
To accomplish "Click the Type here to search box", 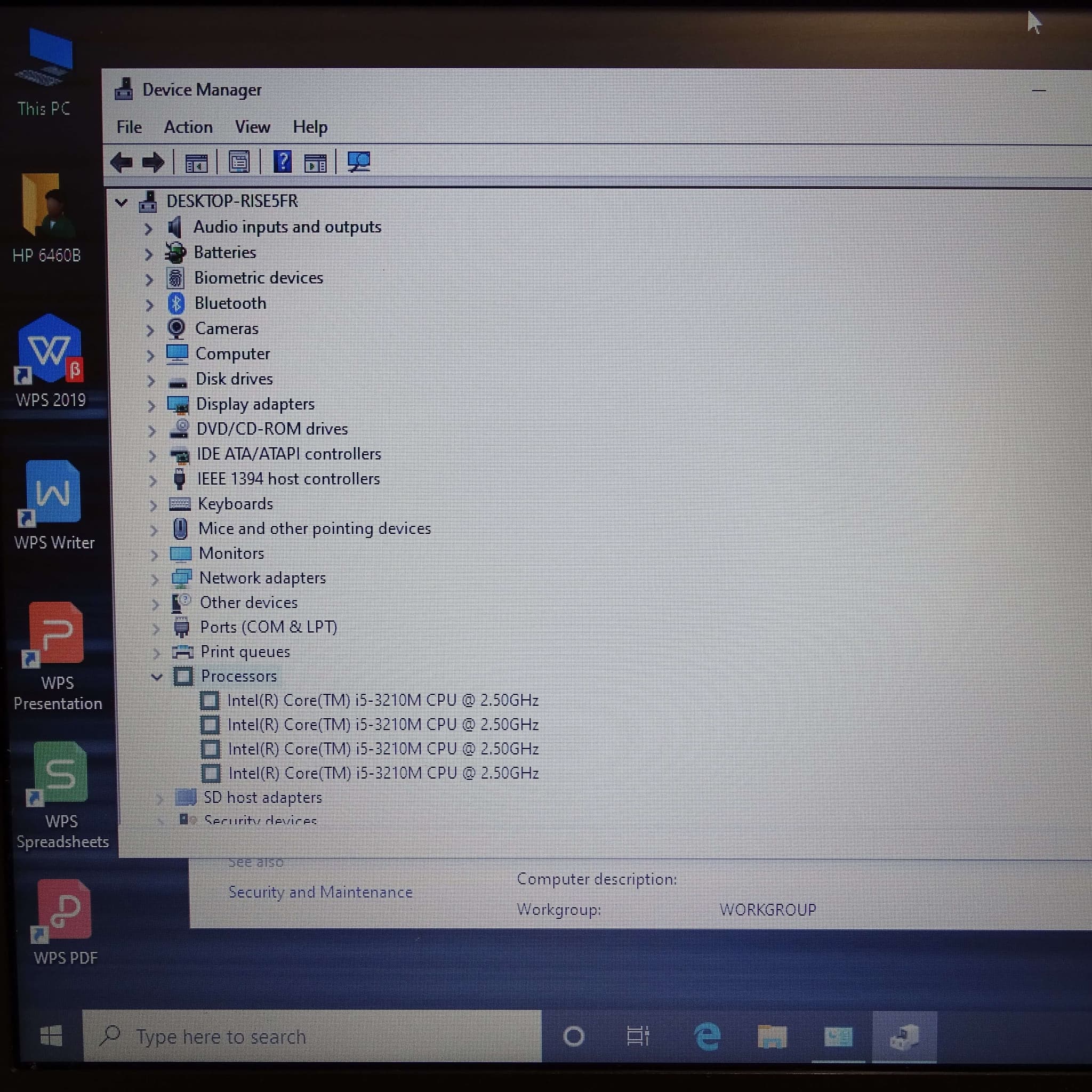I will pos(312,1036).
